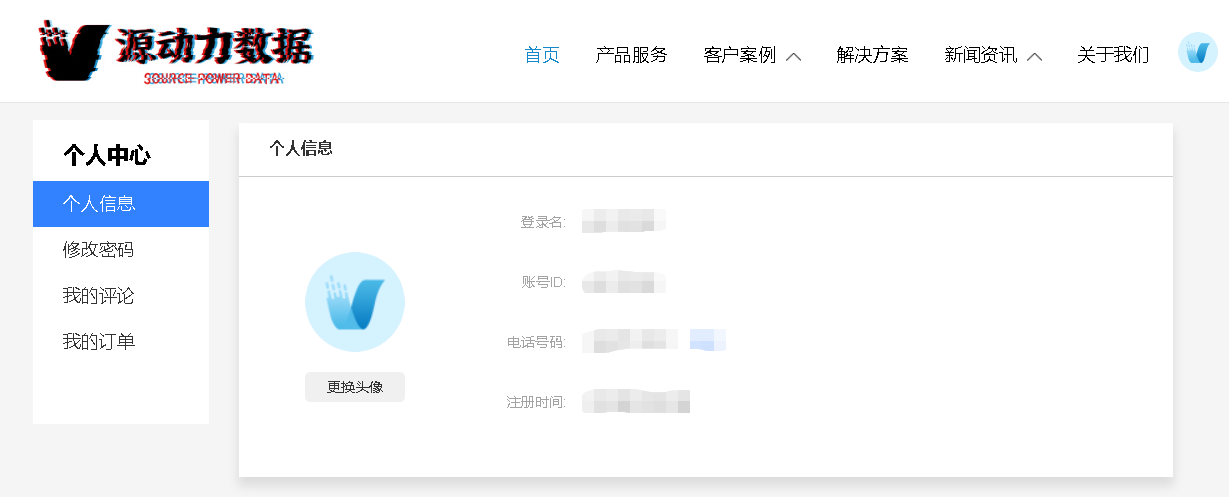Expand the 客户案例 dropdown chevron
This screenshot has width=1229, height=497.
coord(794,57)
